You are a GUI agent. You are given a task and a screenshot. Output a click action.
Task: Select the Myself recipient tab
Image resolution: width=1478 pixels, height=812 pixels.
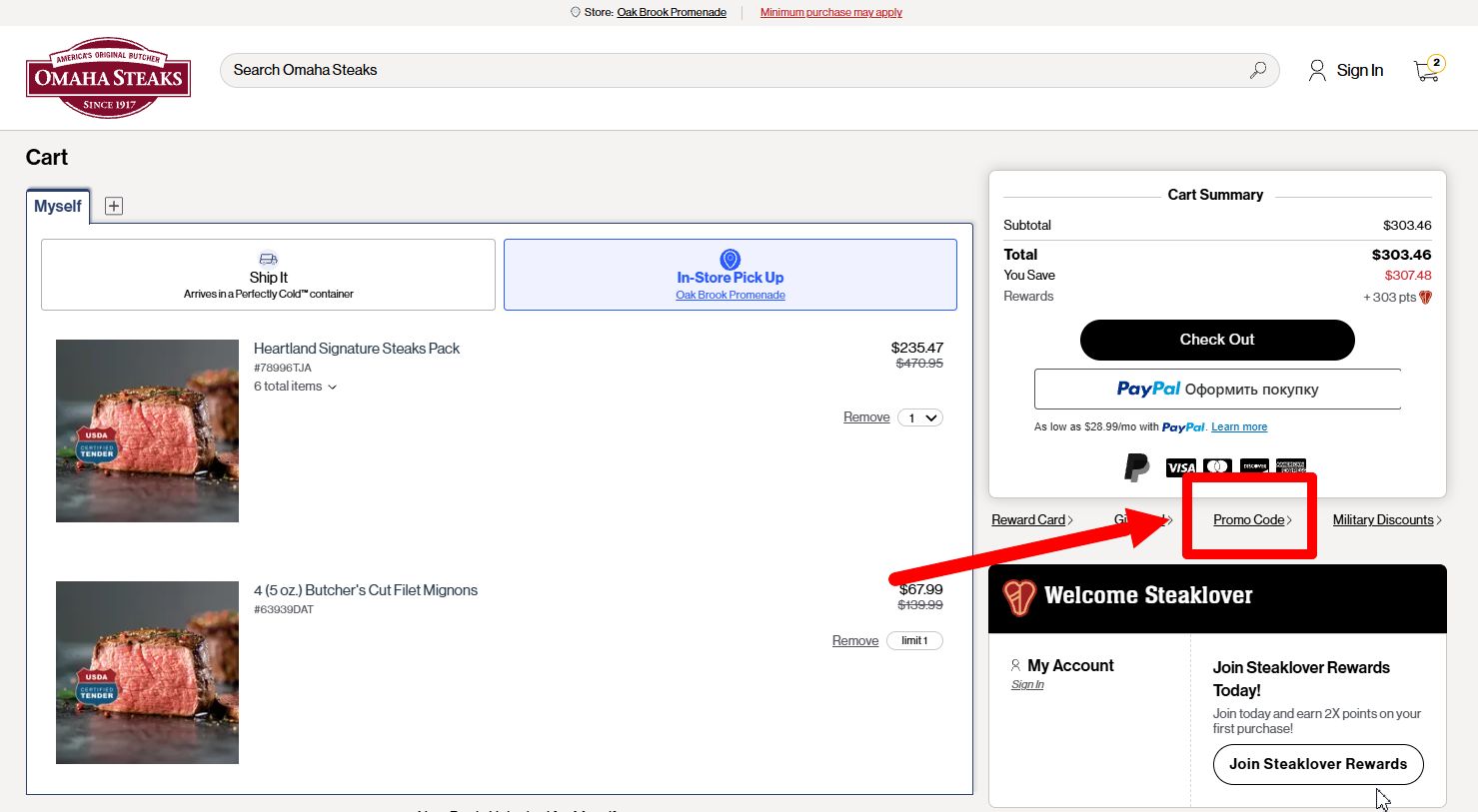point(58,206)
